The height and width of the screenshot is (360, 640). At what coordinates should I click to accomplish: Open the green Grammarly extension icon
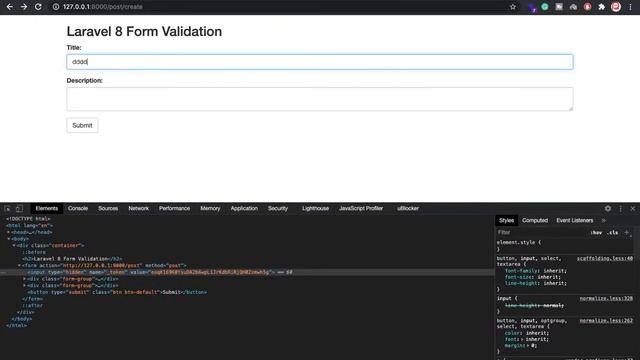click(544, 7)
